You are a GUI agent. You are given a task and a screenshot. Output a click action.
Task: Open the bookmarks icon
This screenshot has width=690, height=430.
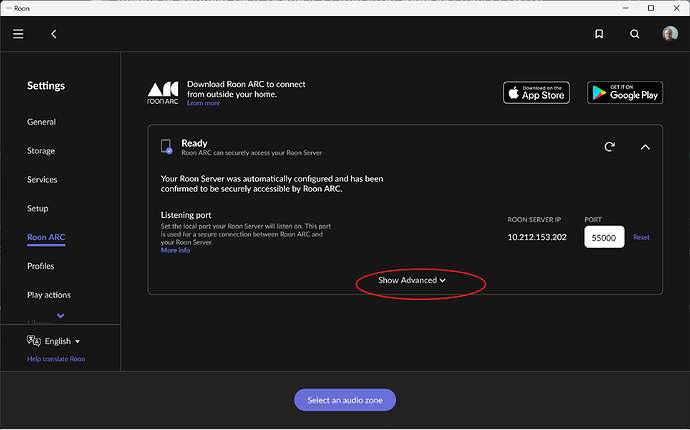599,34
